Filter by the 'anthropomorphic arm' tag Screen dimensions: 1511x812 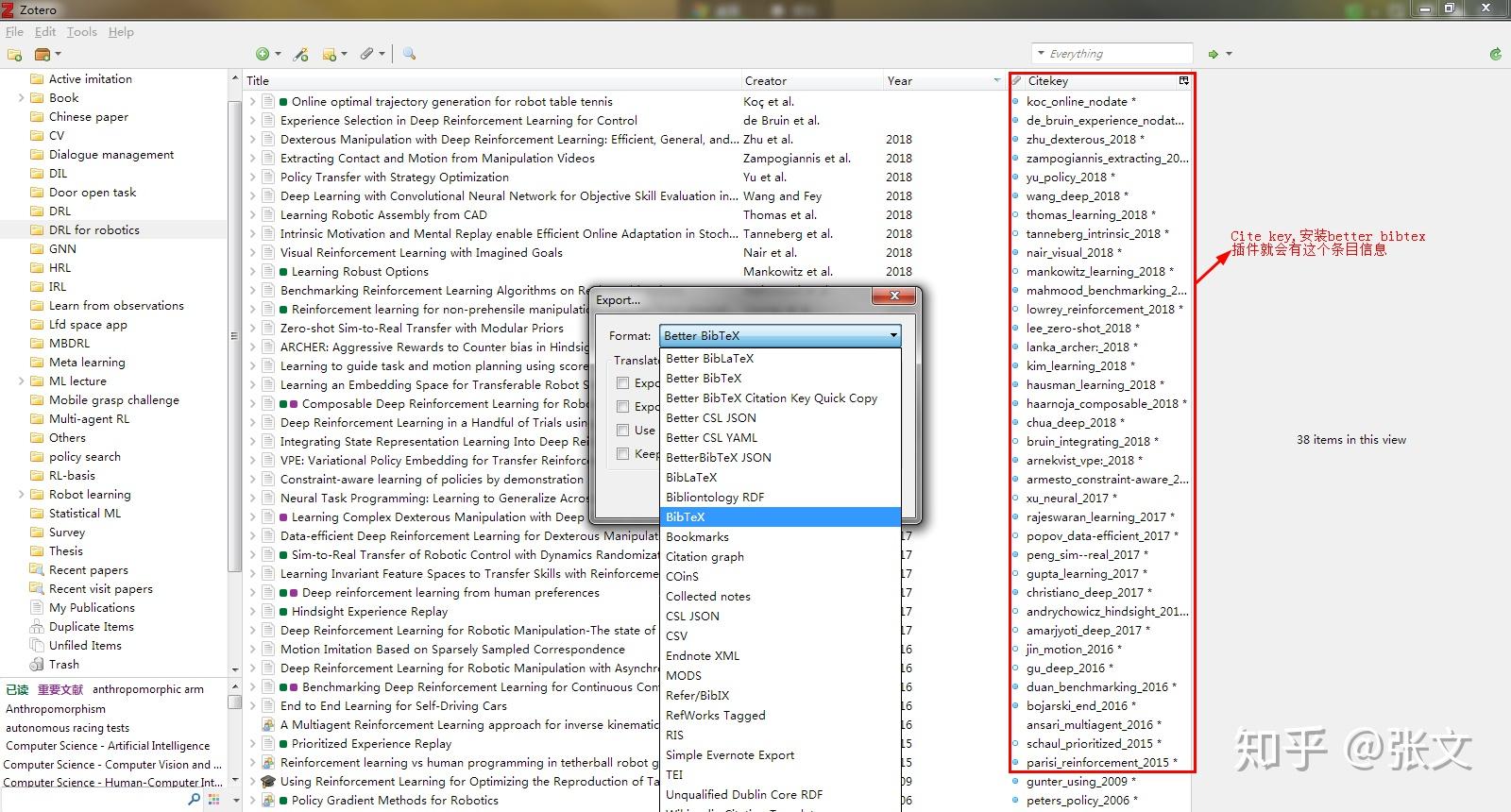(148, 689)
